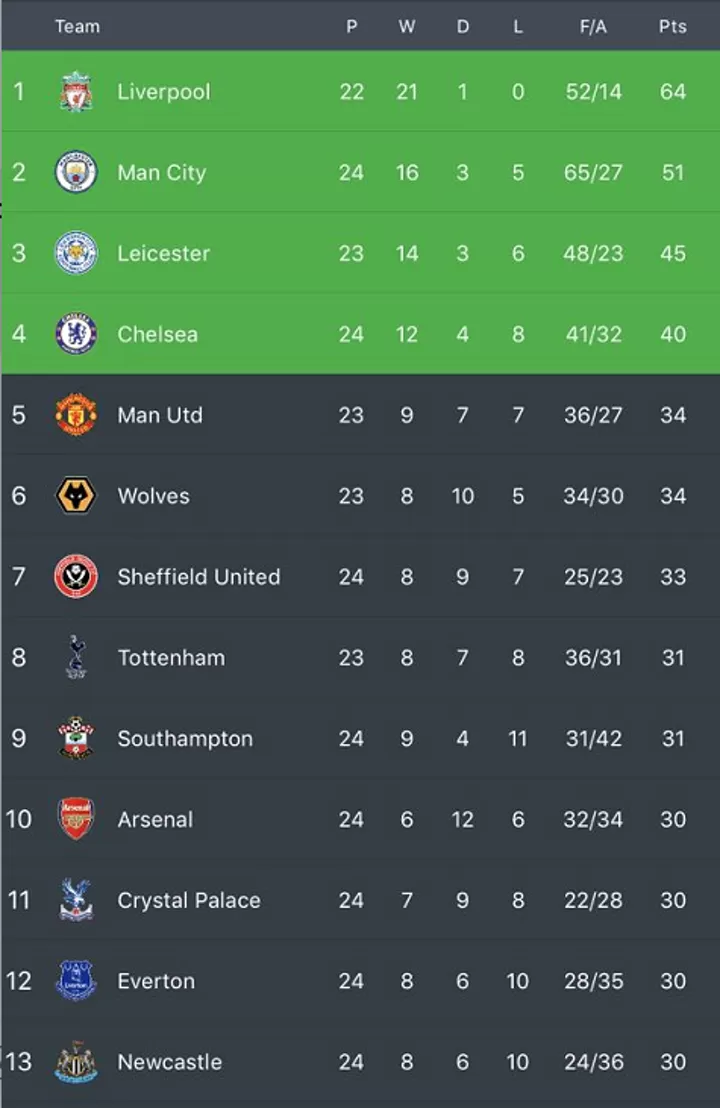Image resolution: width=720 pixels, height=1108 pixels.
Task: Click Liverpool's 64 points value
Action: click(x=673, y=92)
